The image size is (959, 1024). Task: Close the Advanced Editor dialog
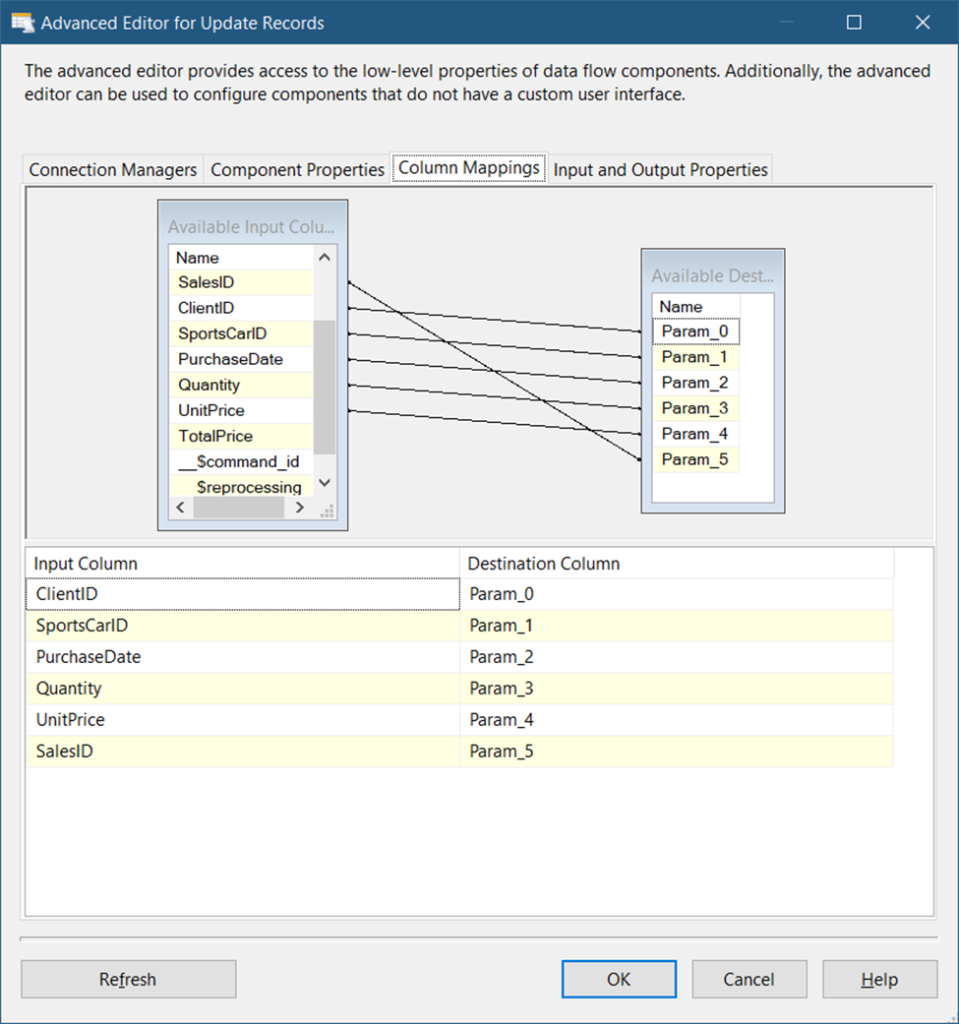coord(922,23)
